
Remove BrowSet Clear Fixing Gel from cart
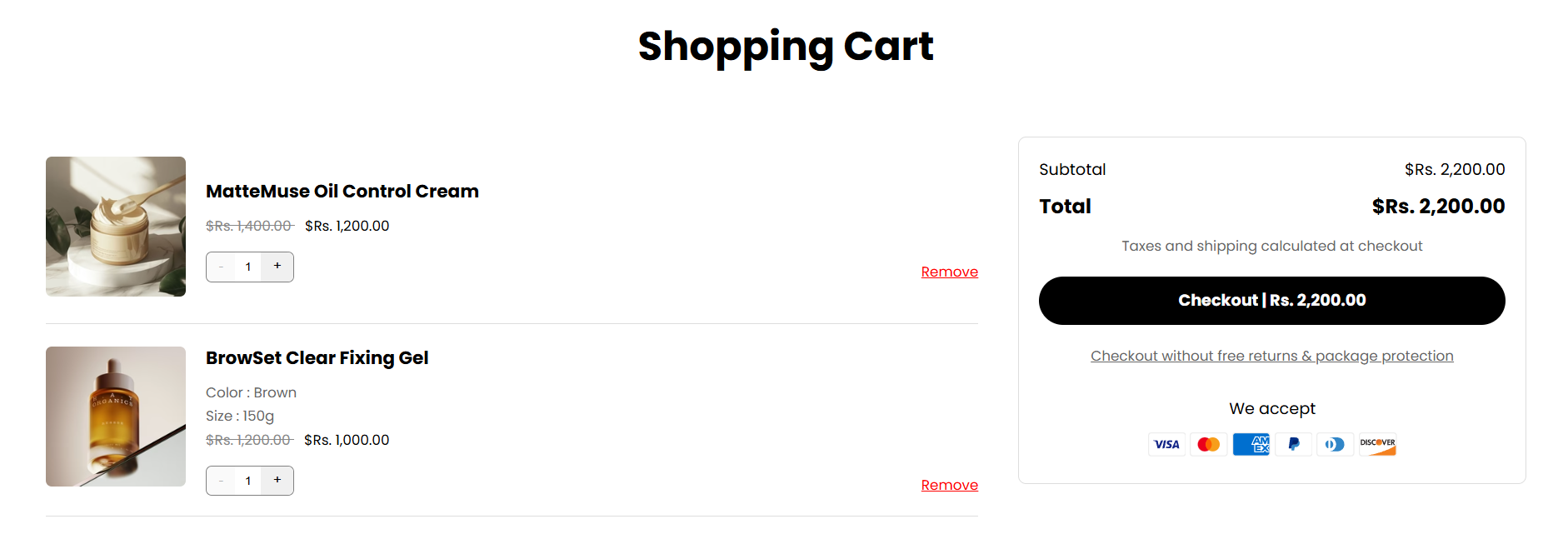(949, 485)
